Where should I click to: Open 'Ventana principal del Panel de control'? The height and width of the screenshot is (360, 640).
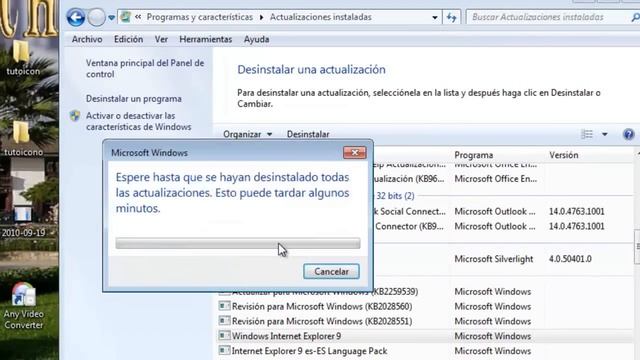pos(145,69)
